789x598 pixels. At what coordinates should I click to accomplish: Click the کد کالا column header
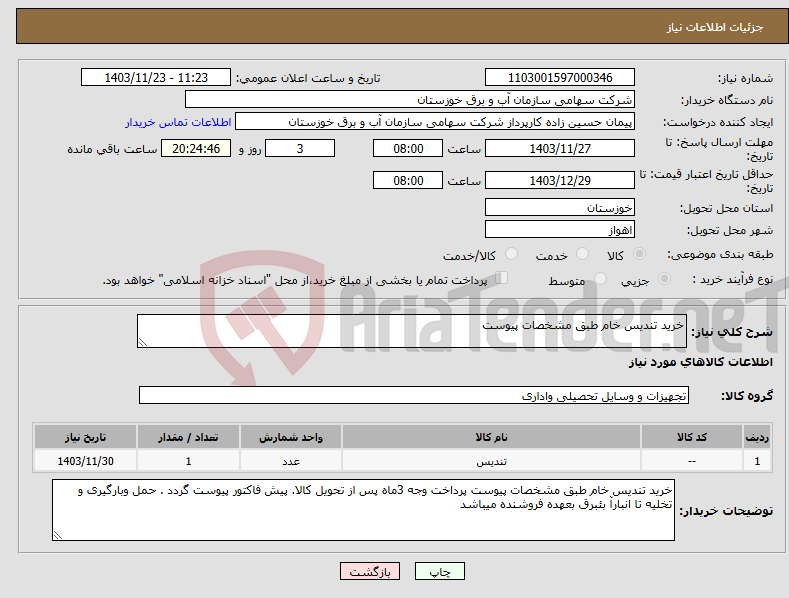(x=691, y=437)
